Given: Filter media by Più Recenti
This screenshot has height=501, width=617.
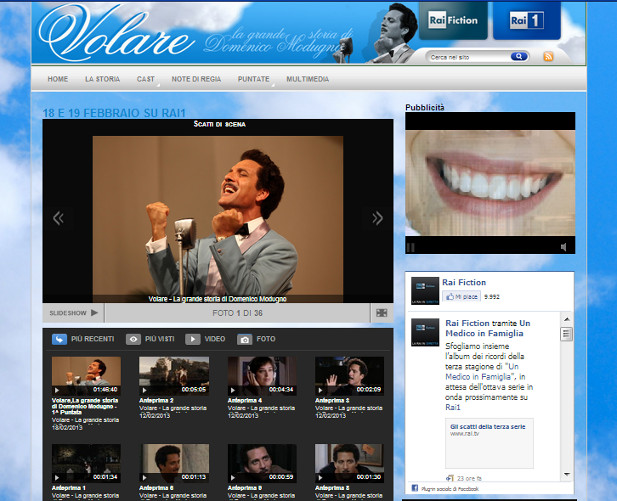Looking at the screenshot, I should tap(84, 340).
